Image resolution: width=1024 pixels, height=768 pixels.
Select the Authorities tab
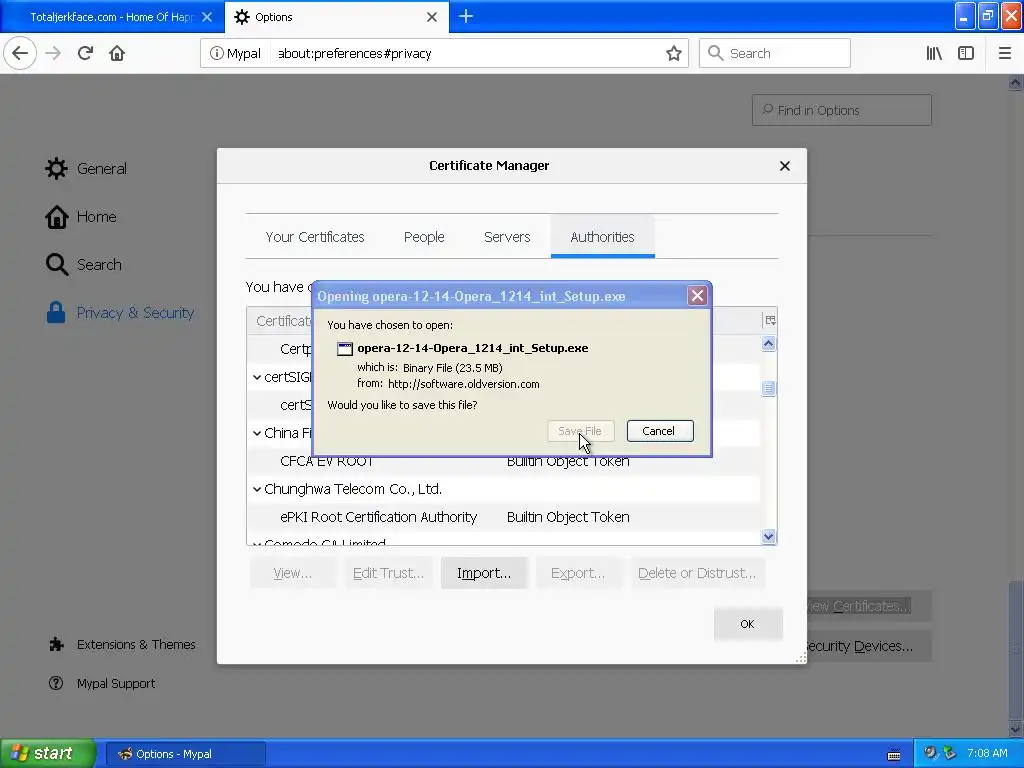602,237
